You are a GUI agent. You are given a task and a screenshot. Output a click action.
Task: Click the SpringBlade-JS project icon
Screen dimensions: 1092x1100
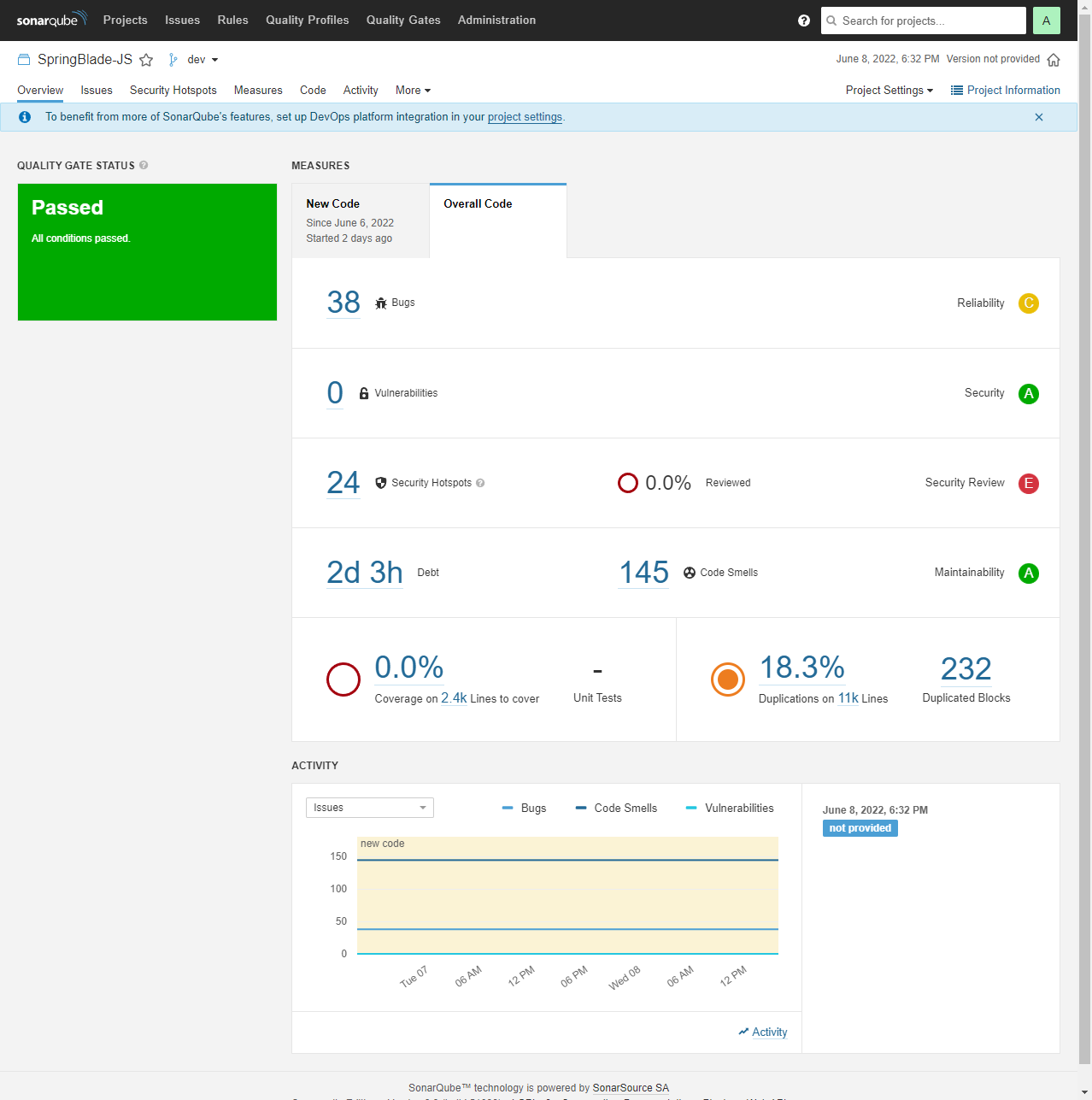pyautogui.click(x=24, y=60)
